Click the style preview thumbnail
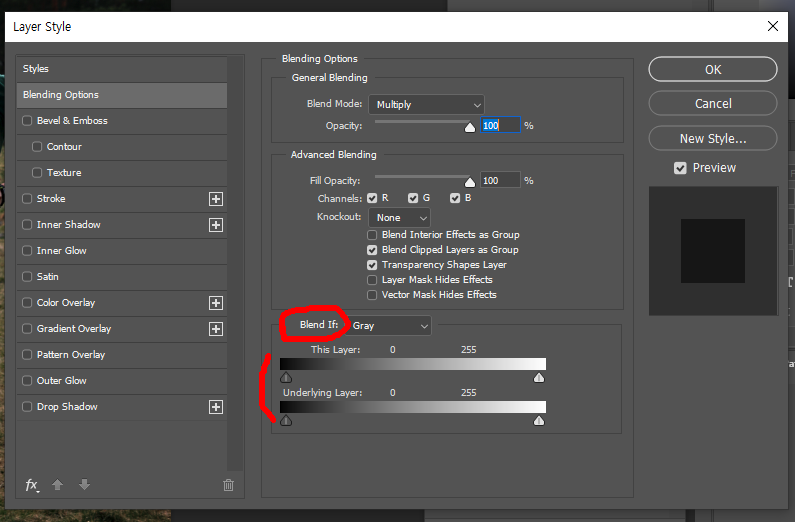Image resolution: width=795 pixels, height=522 pixels. tap(713, 251)
